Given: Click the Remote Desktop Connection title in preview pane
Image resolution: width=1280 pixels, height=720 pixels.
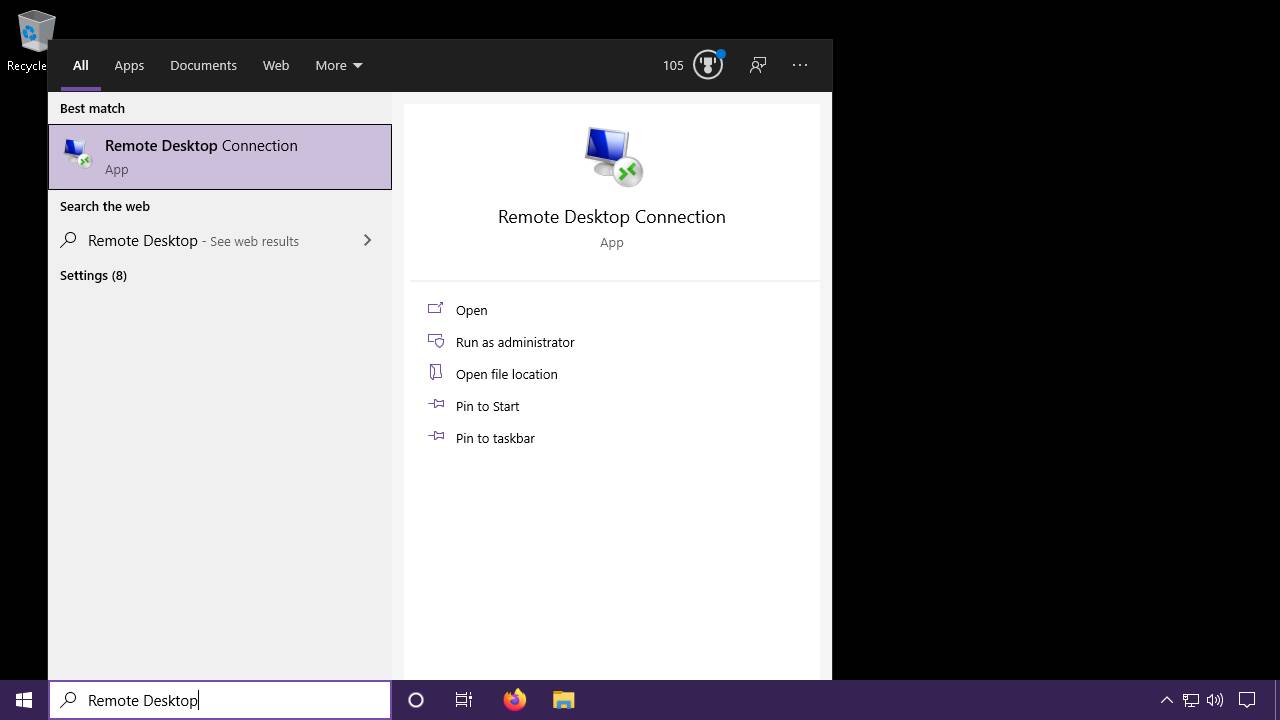Looking at the screenshot, I should click(x=612, y=217).
